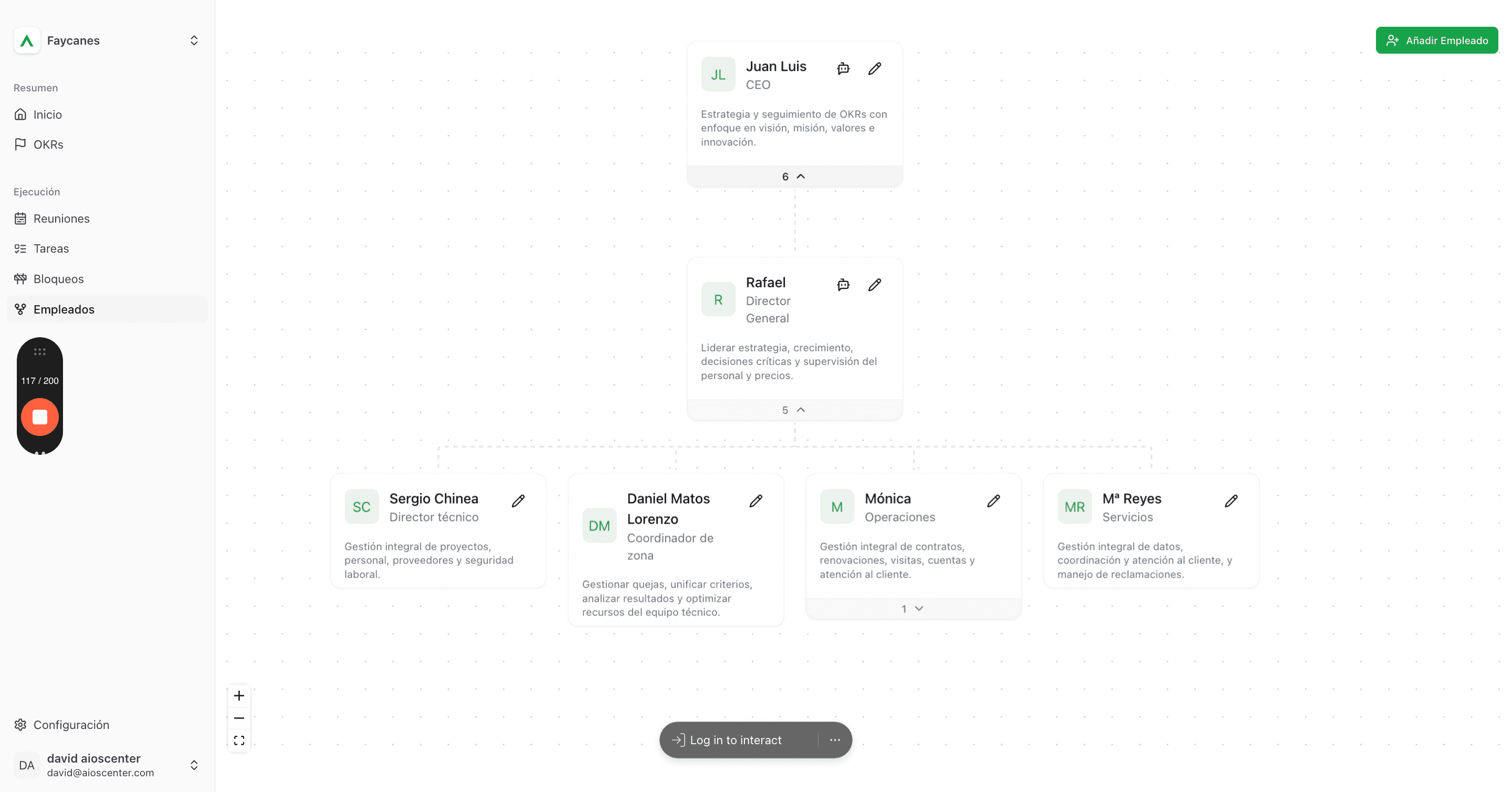
Task: Stop recording with the red button
Action: (x=40, y=418)
